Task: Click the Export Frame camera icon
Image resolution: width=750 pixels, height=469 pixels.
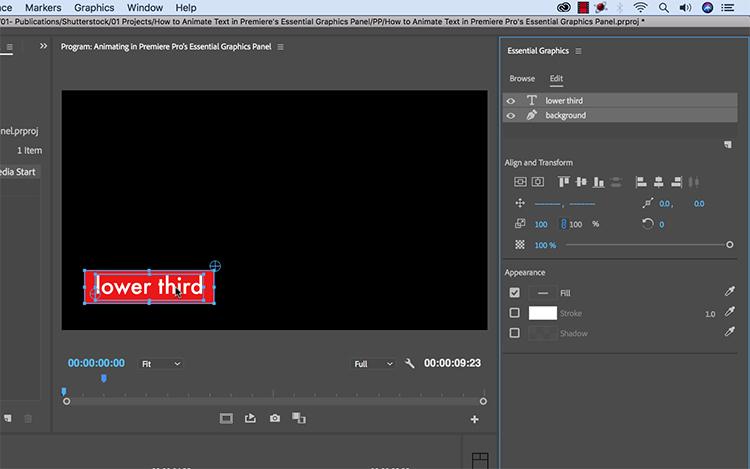Action: pos(275,418)
